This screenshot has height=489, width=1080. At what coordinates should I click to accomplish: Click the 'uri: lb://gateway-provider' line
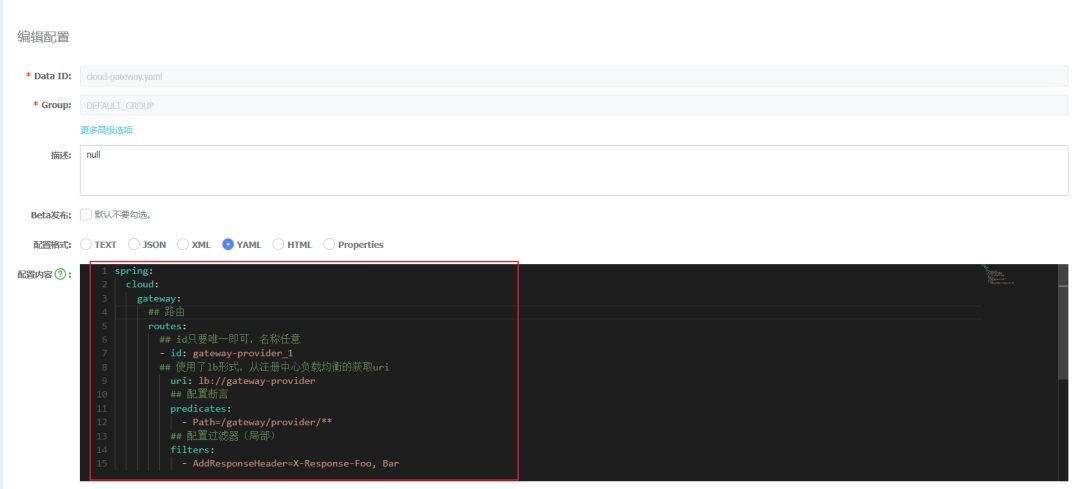click(242, 381)
